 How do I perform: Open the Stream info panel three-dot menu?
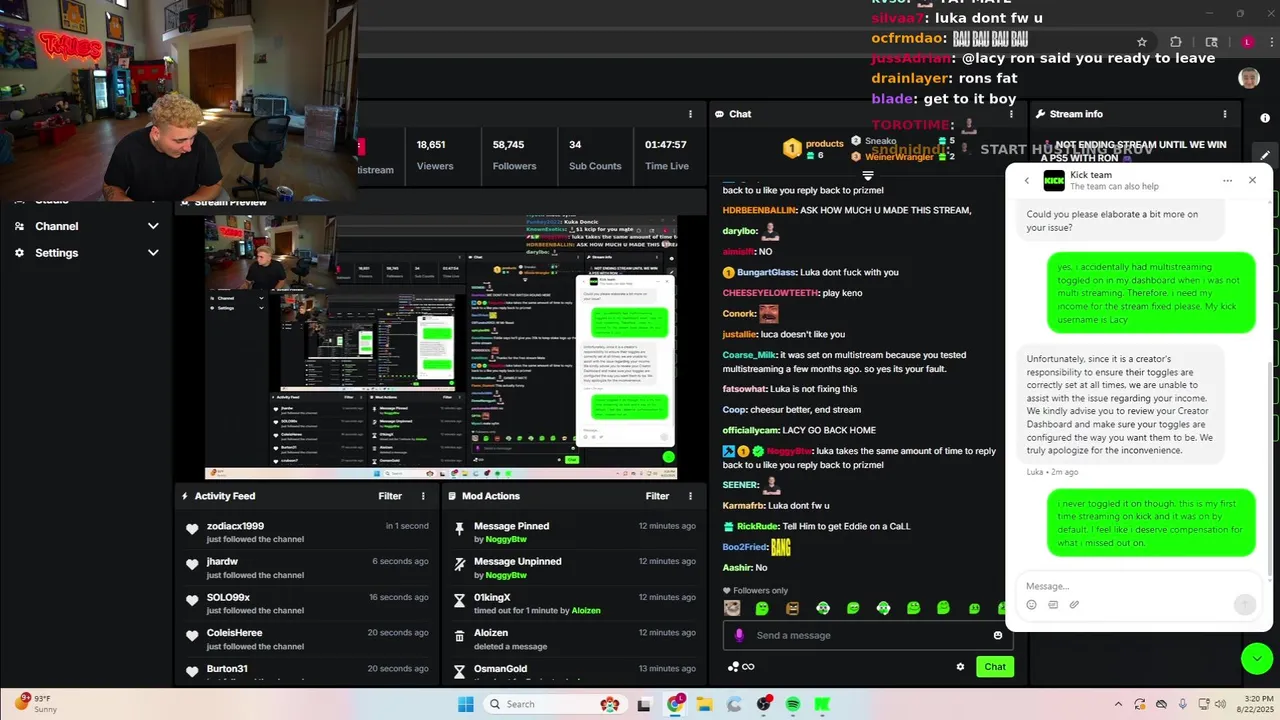1225,114
